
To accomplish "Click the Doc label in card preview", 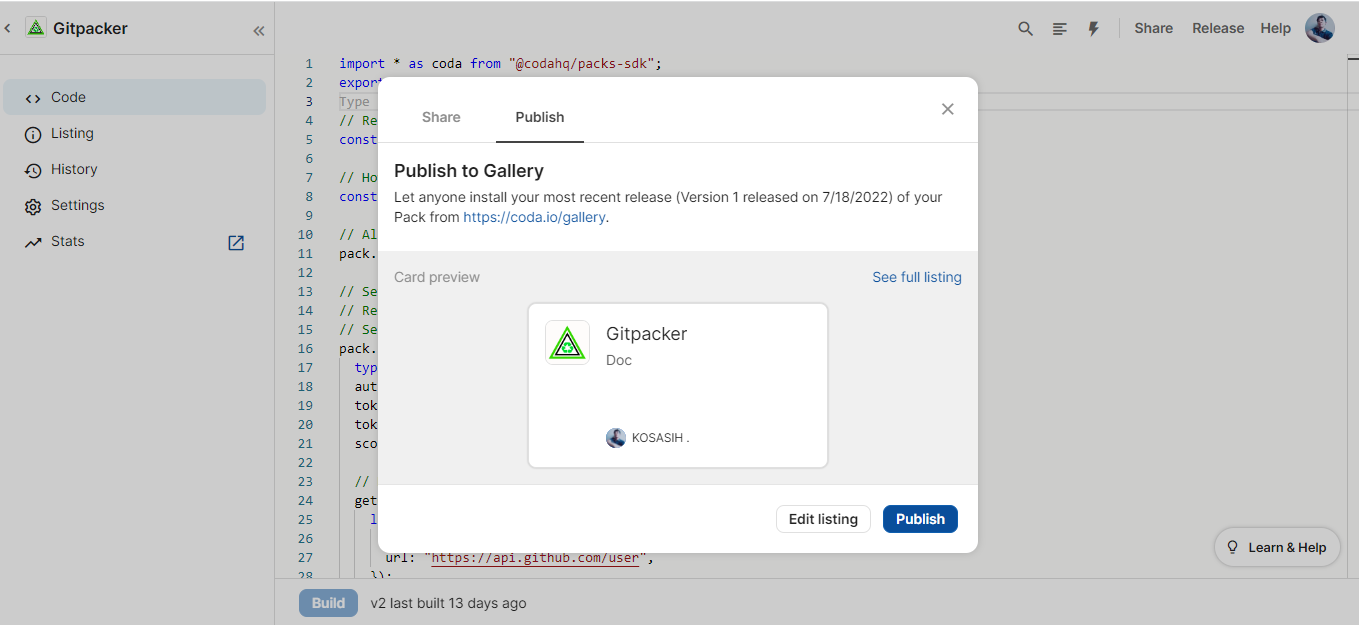I will (619, 360).
